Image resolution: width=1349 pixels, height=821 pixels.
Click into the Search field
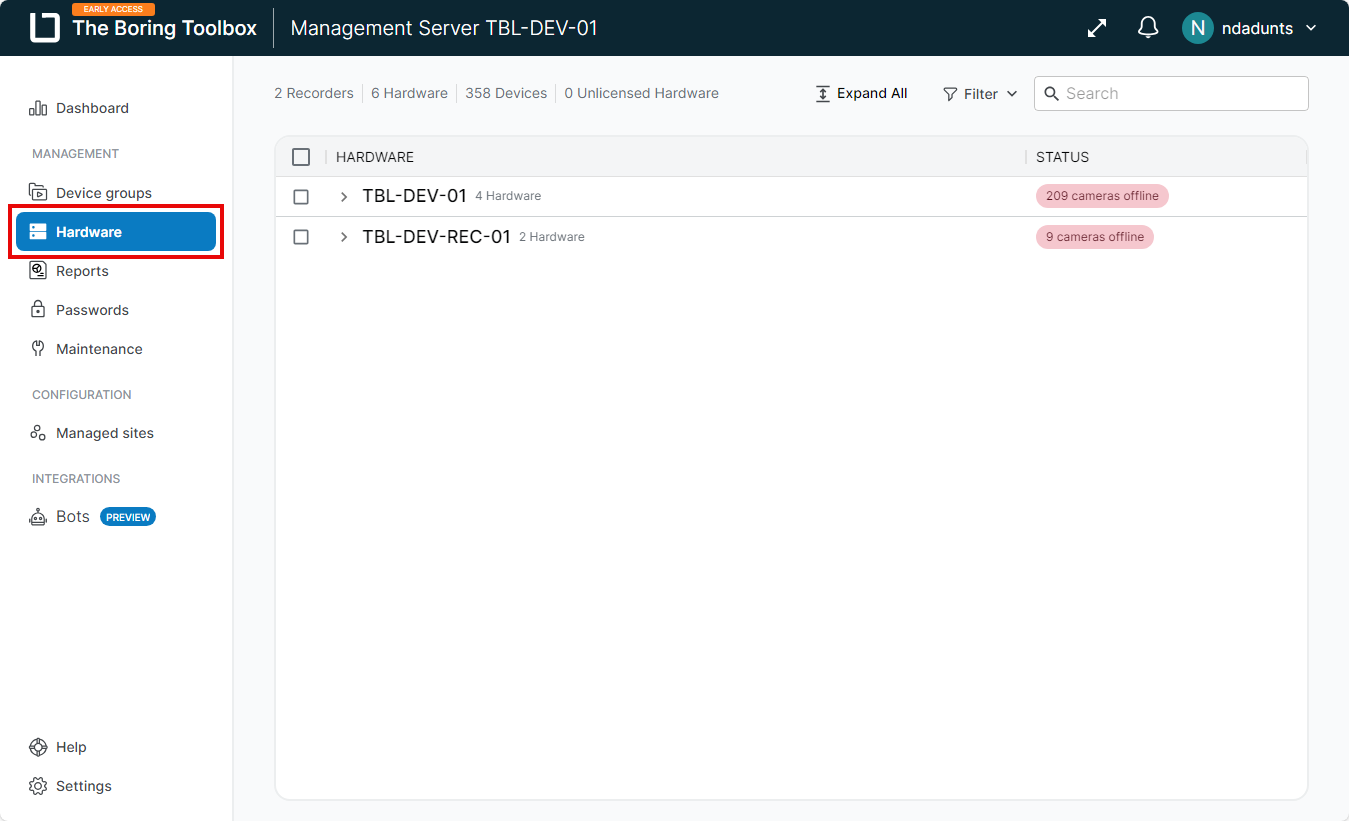[1180, 94]
